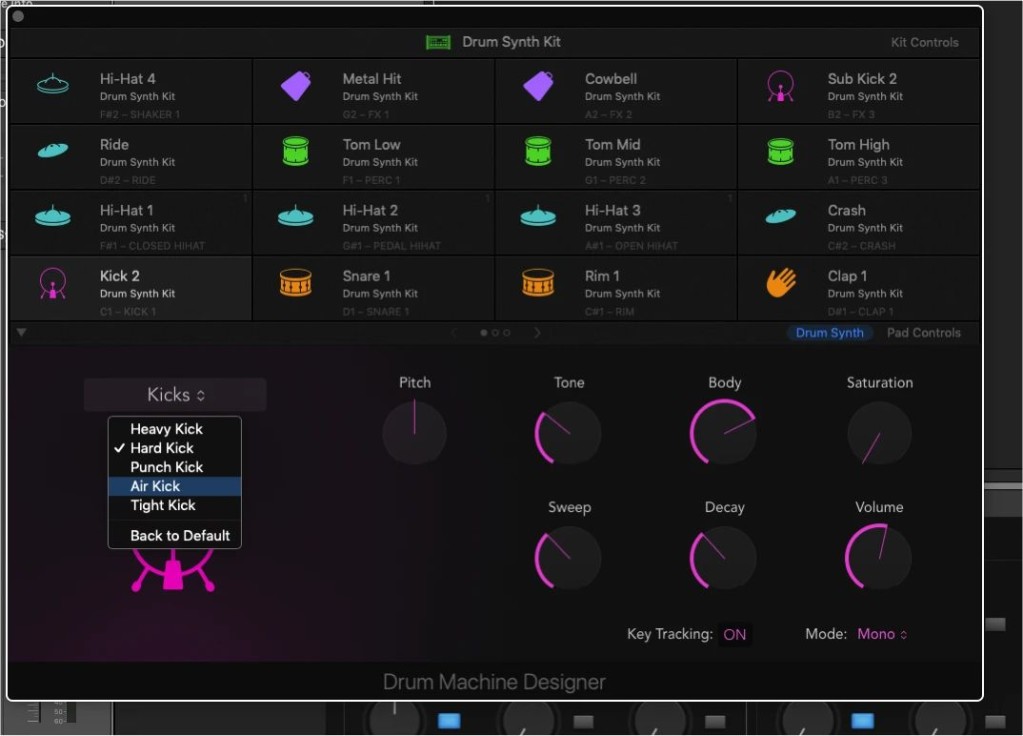Click the Volume knob

coord(878,557)
